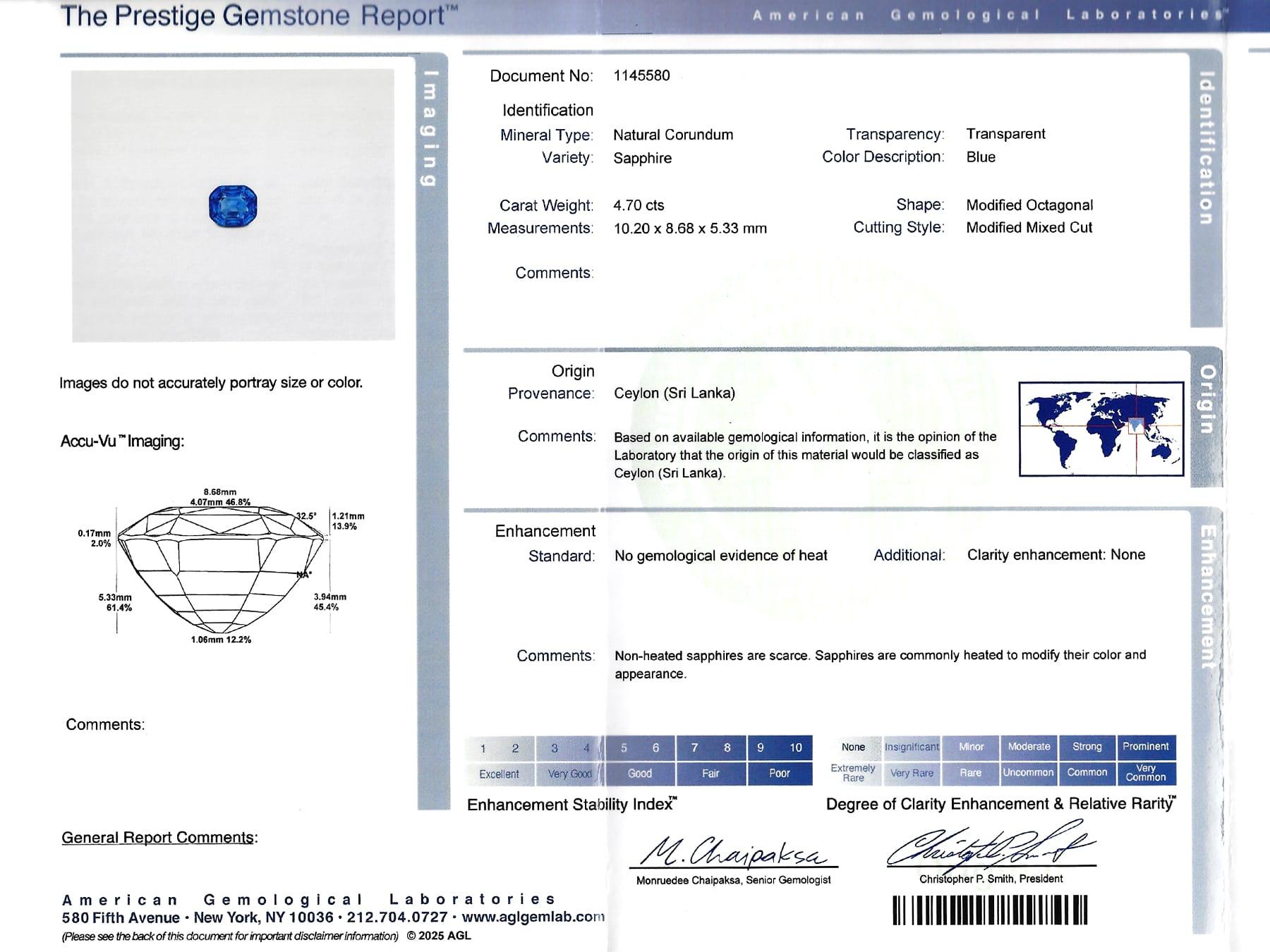Click the 'Accu-Vu Imaging:' label
Viewport: 1270px width, 952px height.
[x=122, y=441]
